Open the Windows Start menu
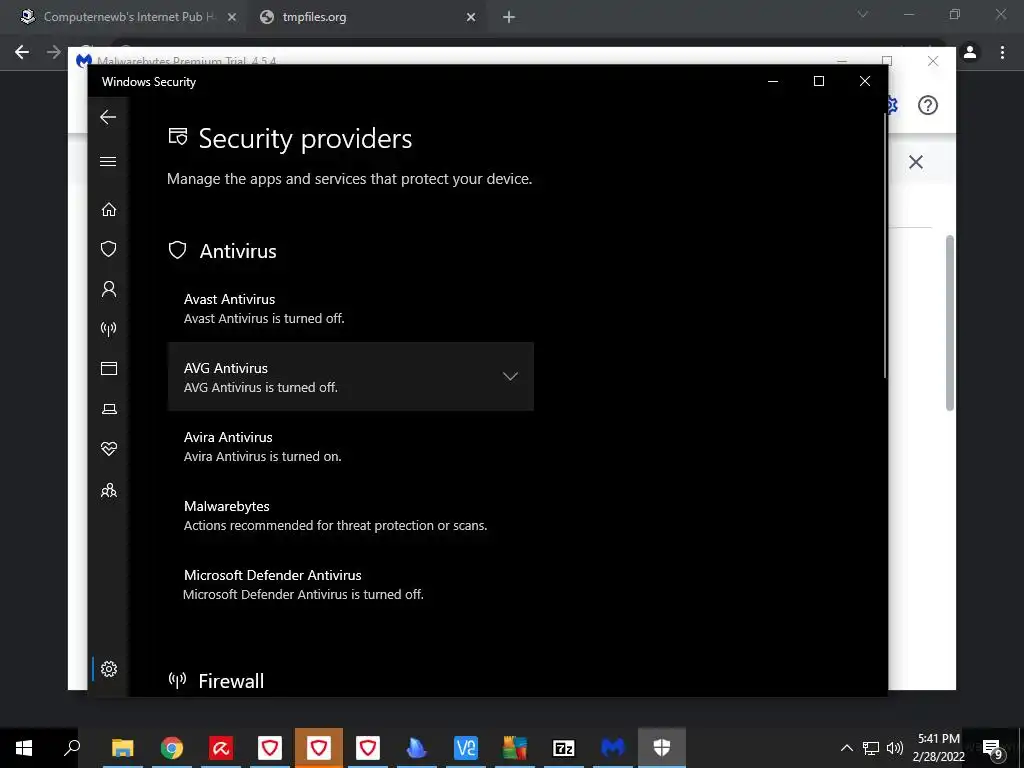The width and height of the screenshot is (1024, 768). (24, 748)
